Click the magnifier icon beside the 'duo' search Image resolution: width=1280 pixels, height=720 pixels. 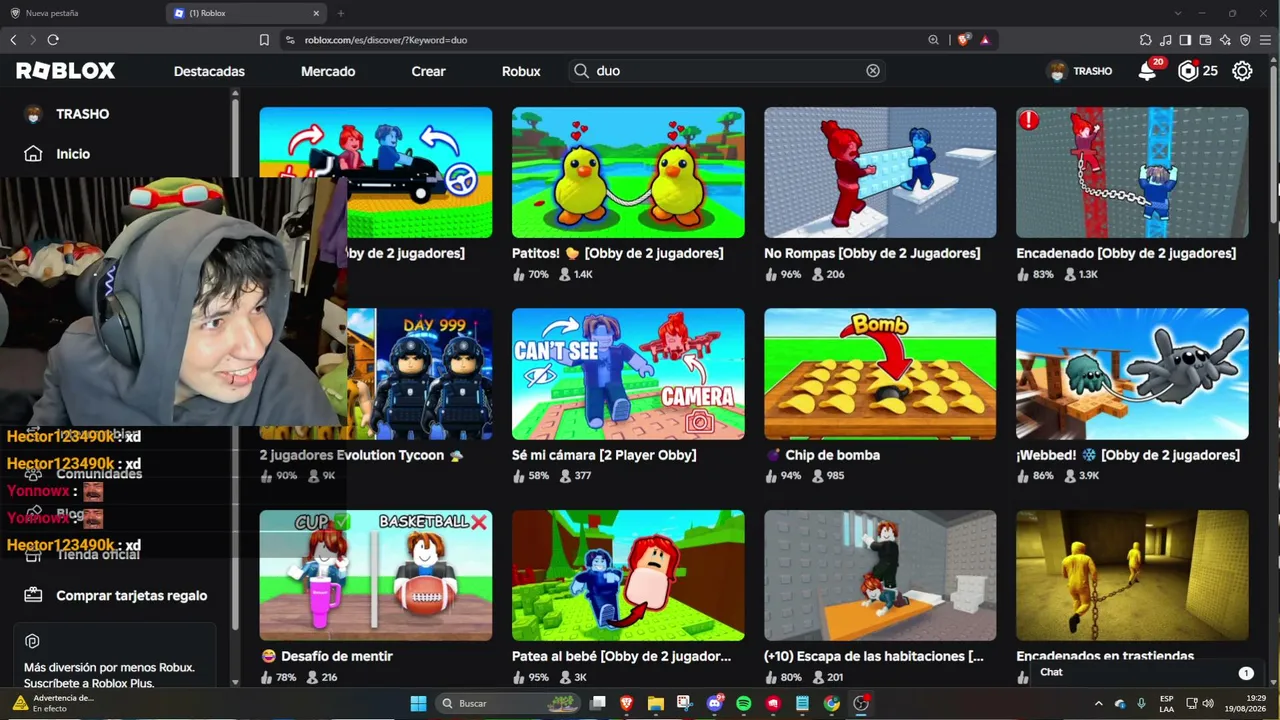(x=581, y=71)
